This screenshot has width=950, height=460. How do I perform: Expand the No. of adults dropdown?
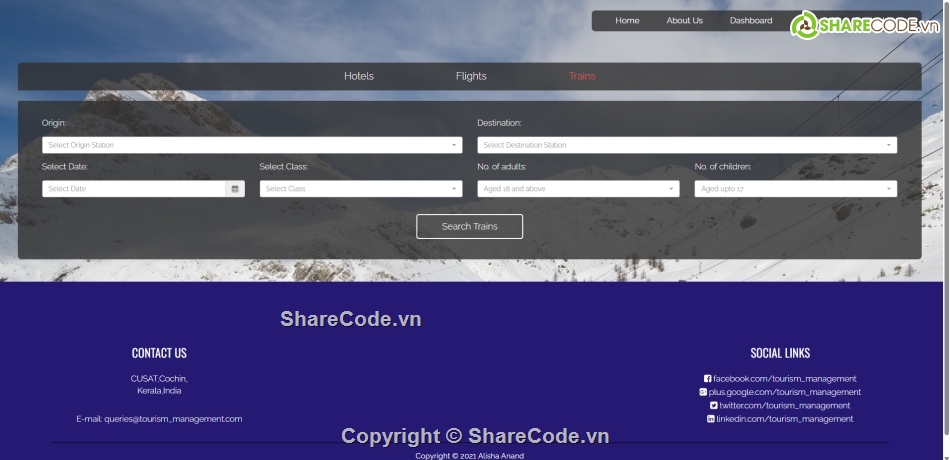[578, 189]
